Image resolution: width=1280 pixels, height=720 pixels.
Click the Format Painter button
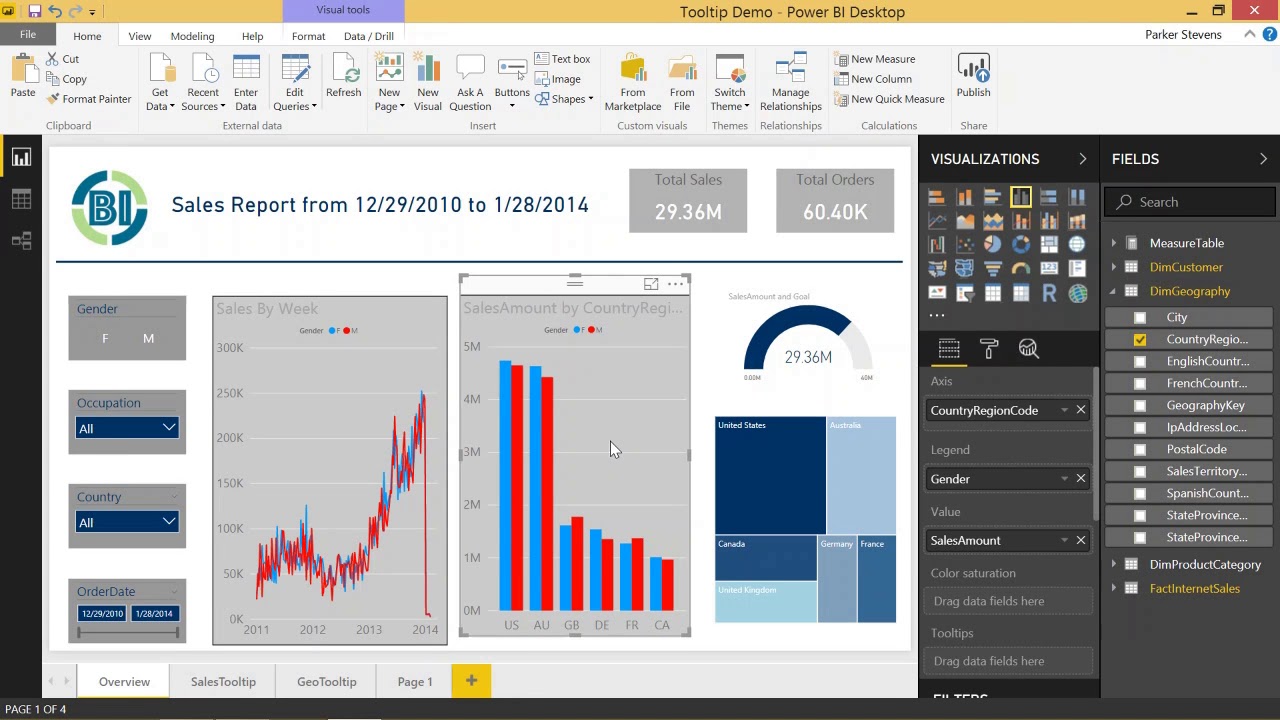pos(88,99)
